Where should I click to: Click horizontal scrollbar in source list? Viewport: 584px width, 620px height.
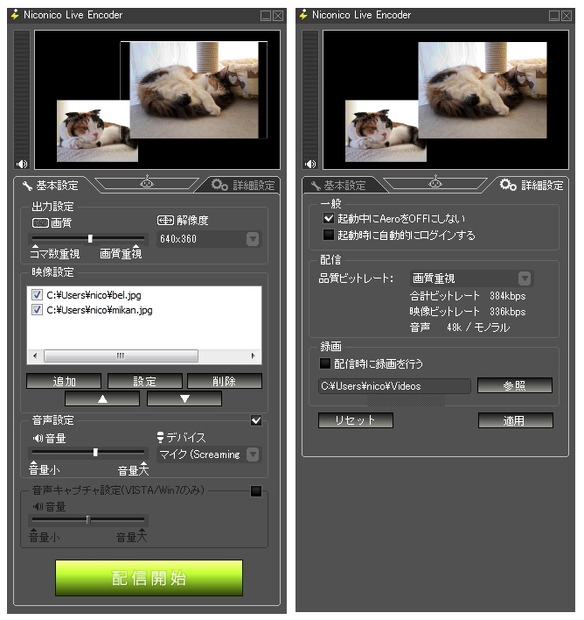(121, 355)
